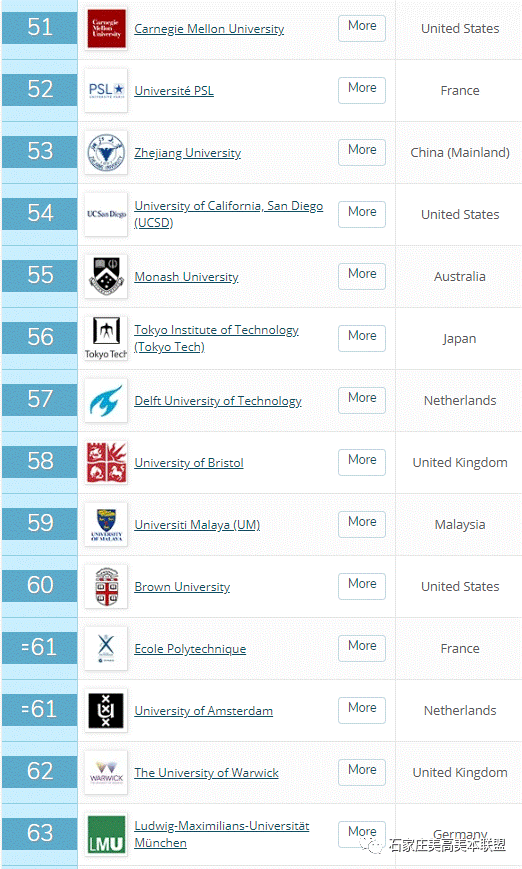The height and width of the screenshot is (869, 522).
Task: Click the UC San Diego logo
Action: tap(106, 214)
